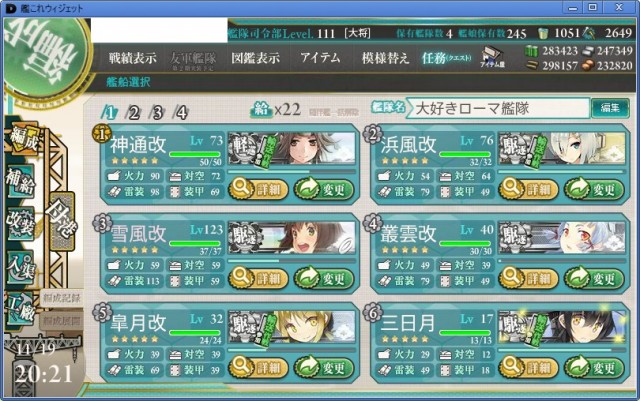
Task: Click 変更 button for 浜風改
Action: click(x=594, y=189)
